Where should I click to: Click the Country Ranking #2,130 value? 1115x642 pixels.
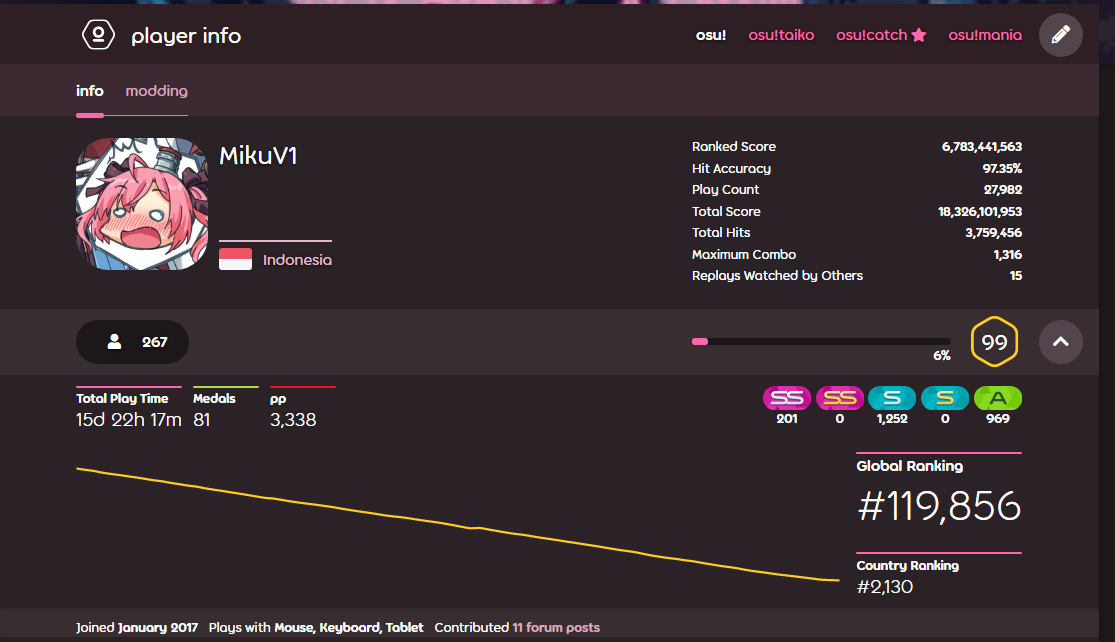click(x=885, y=587)
